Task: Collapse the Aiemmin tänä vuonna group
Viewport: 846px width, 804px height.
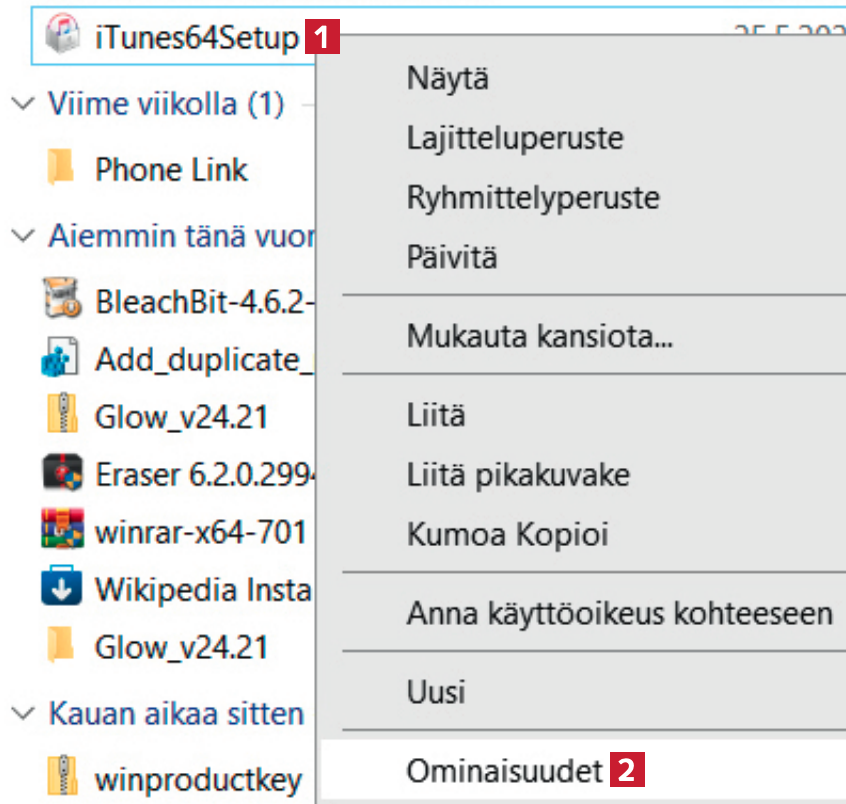Action: pos(20,237)
